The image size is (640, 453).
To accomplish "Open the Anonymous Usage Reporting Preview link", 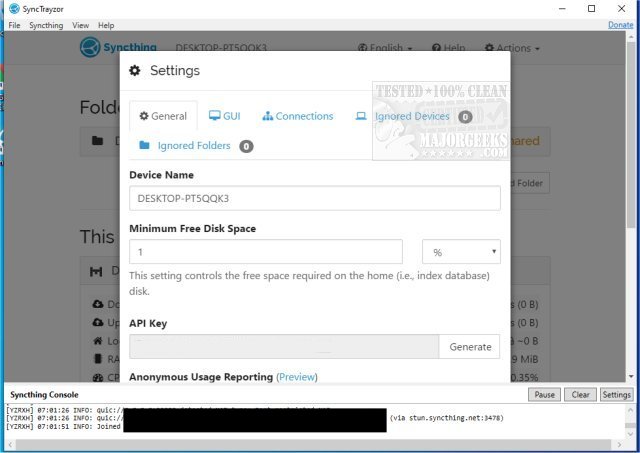I will [297, 377].
